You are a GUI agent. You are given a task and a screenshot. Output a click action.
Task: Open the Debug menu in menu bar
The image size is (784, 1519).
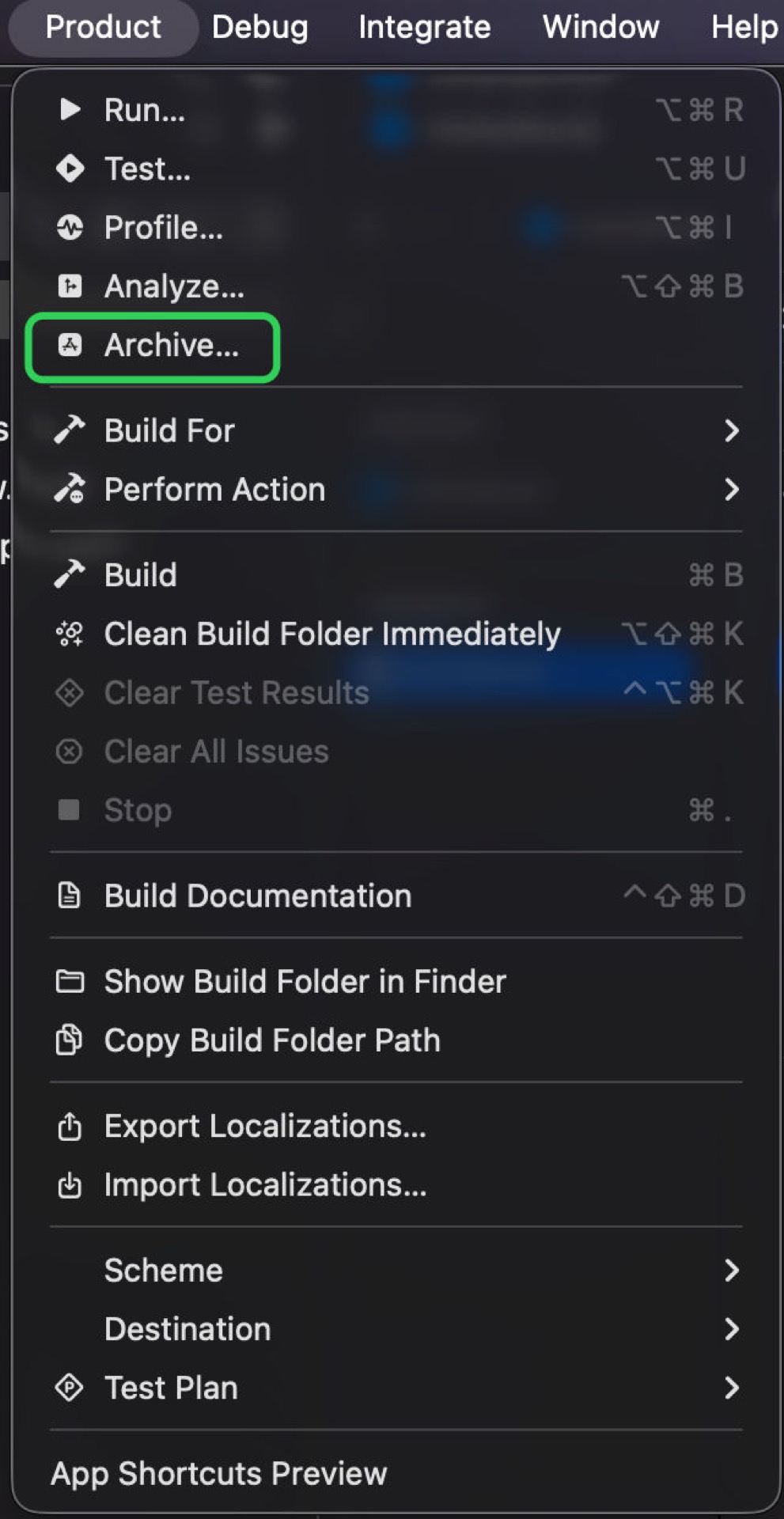(x=259, y=27)
